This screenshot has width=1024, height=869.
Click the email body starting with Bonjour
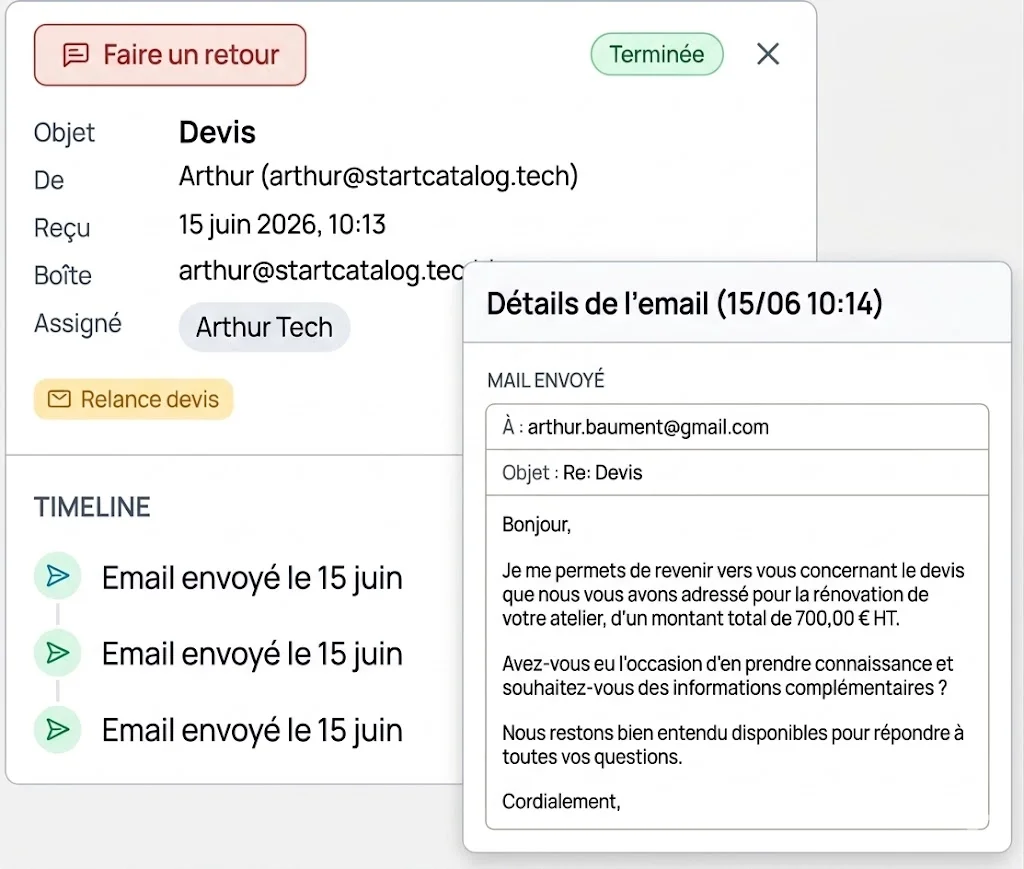[x=737, y=662]
